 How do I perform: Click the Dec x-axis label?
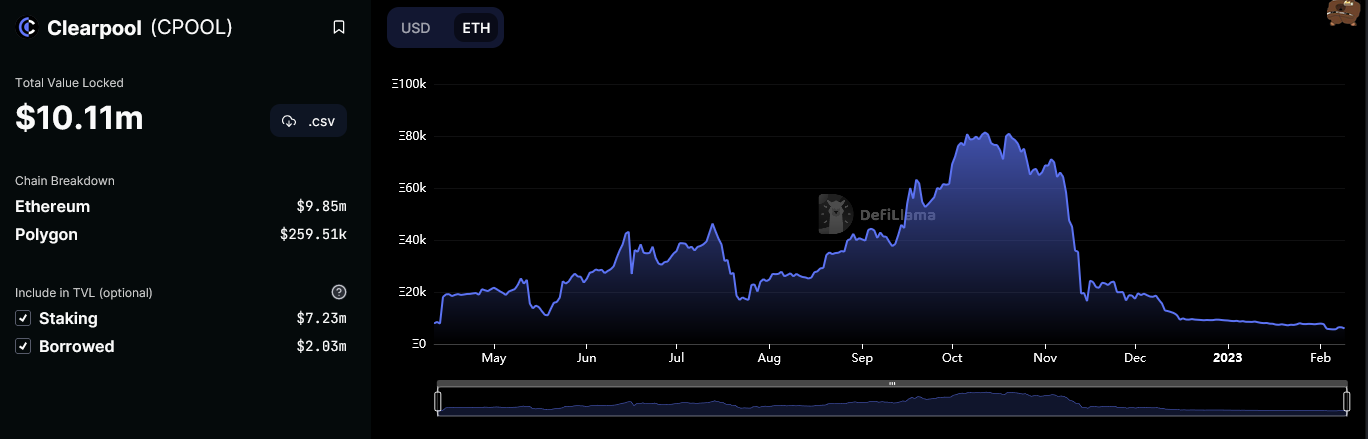point(1135,358)
